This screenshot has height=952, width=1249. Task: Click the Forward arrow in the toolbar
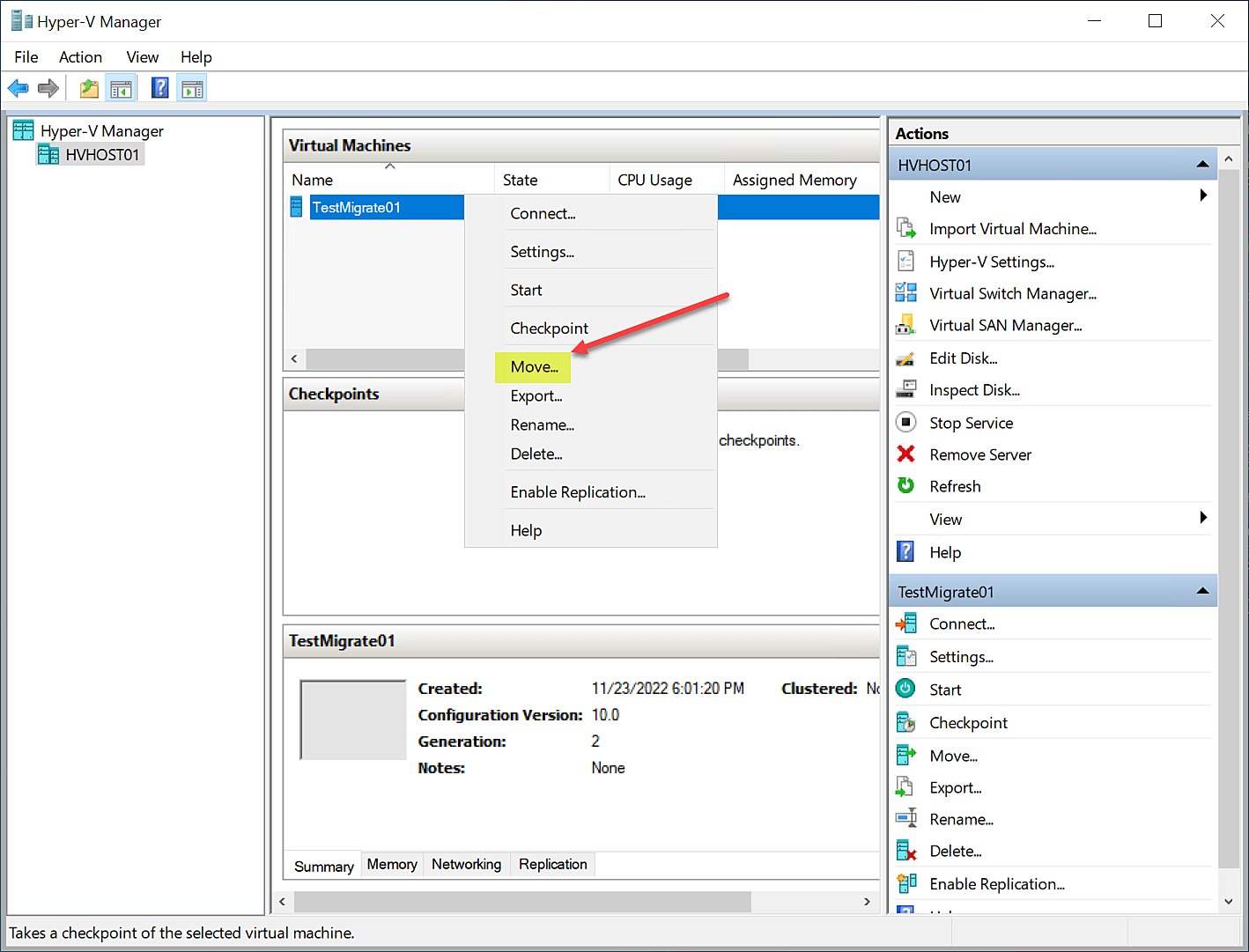coord(48,88)
